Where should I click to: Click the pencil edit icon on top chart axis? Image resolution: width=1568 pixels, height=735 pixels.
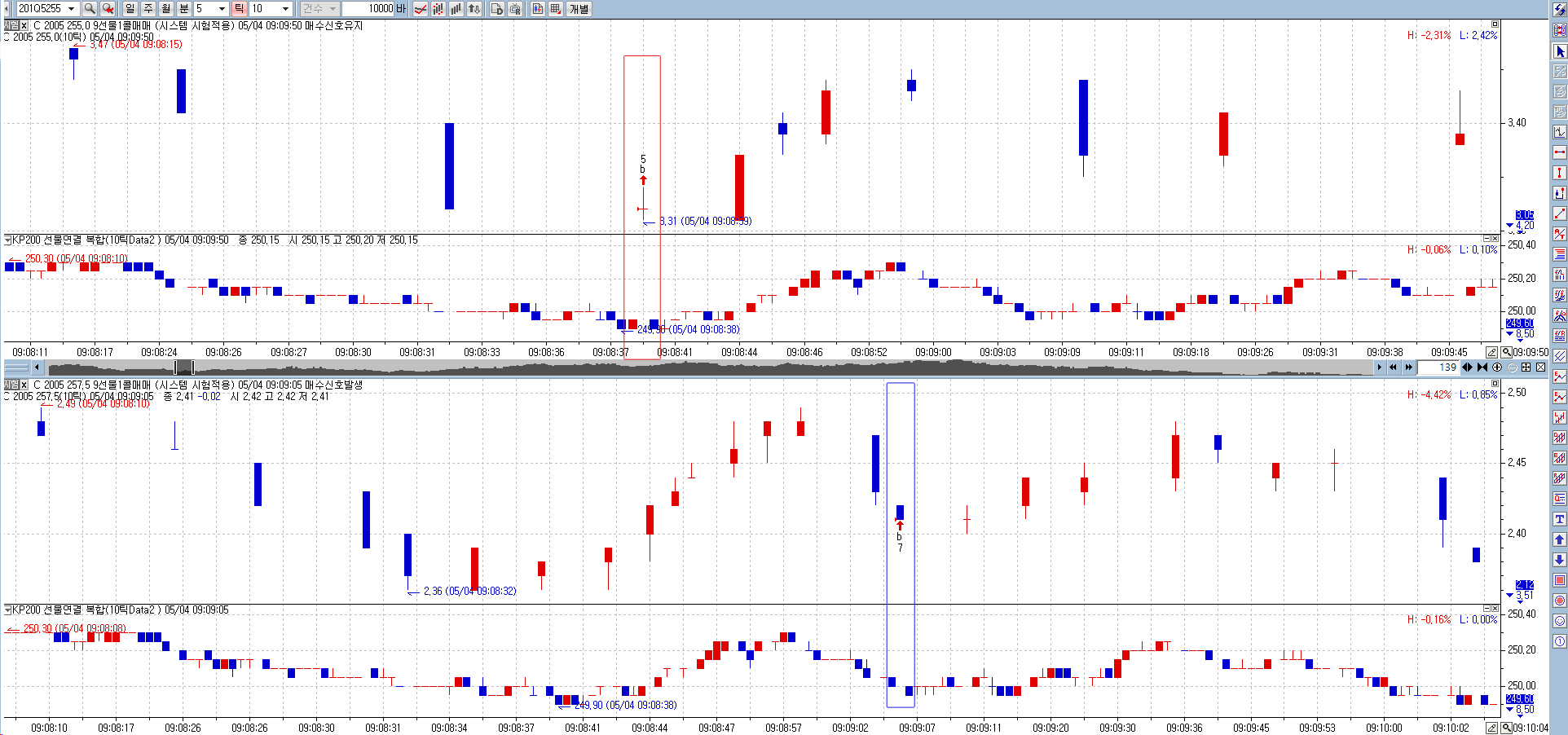pyautogui.click(x=1491, y=352)
